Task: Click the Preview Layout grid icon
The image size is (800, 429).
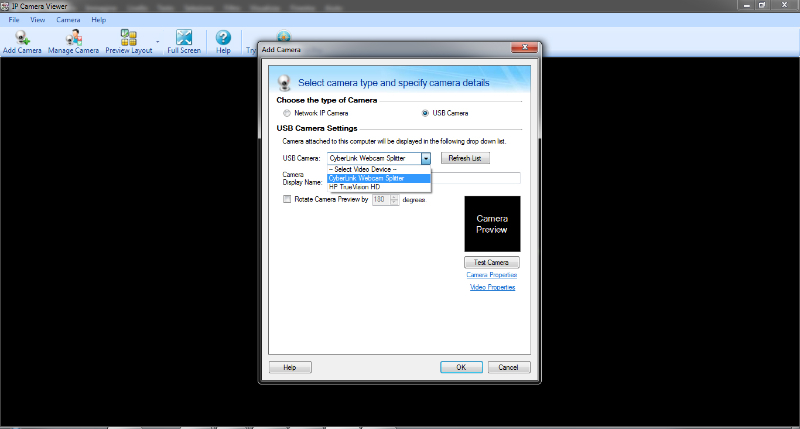Action: coord(129,38)
